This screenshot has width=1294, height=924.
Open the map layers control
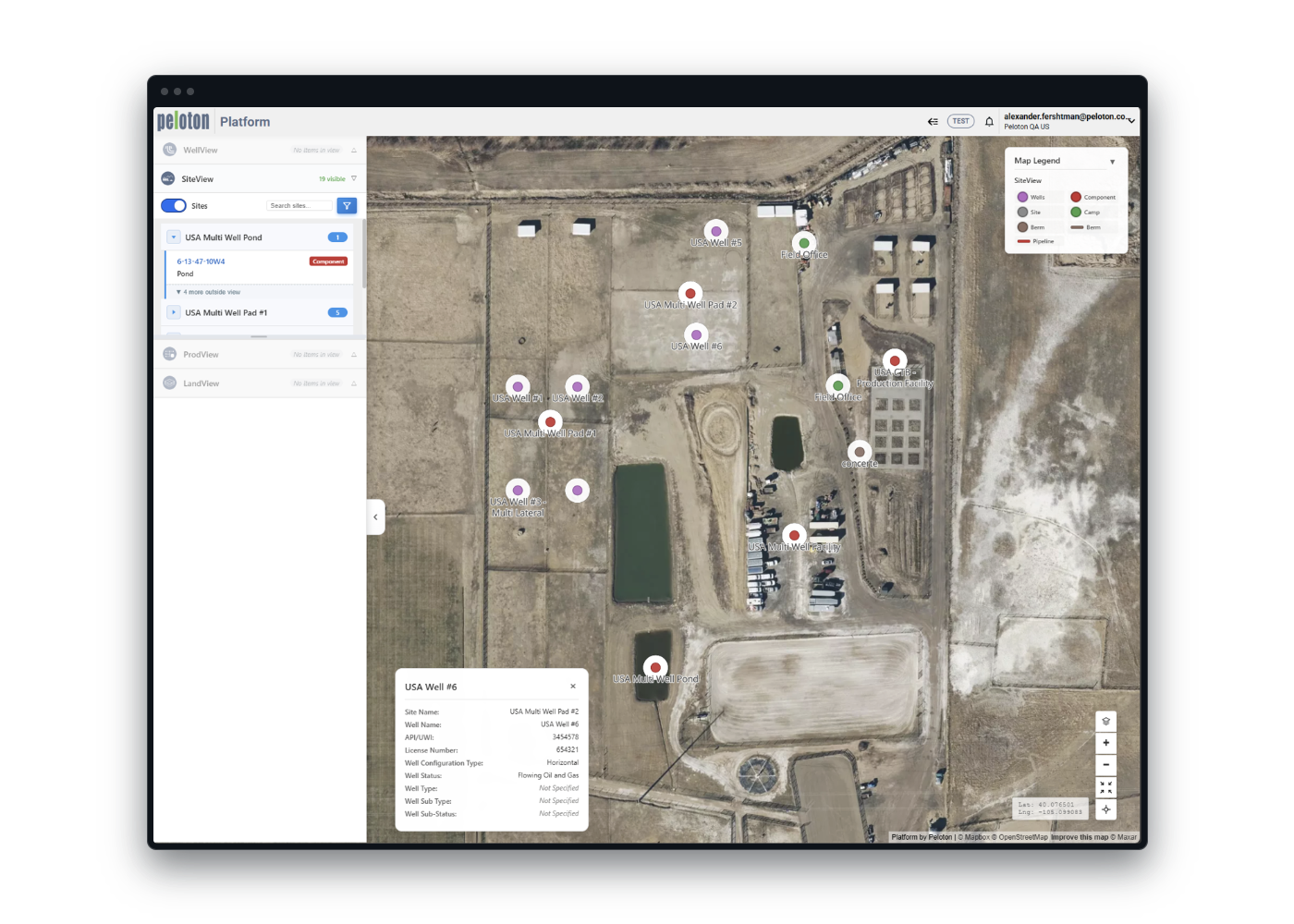tap(1105, 721)
